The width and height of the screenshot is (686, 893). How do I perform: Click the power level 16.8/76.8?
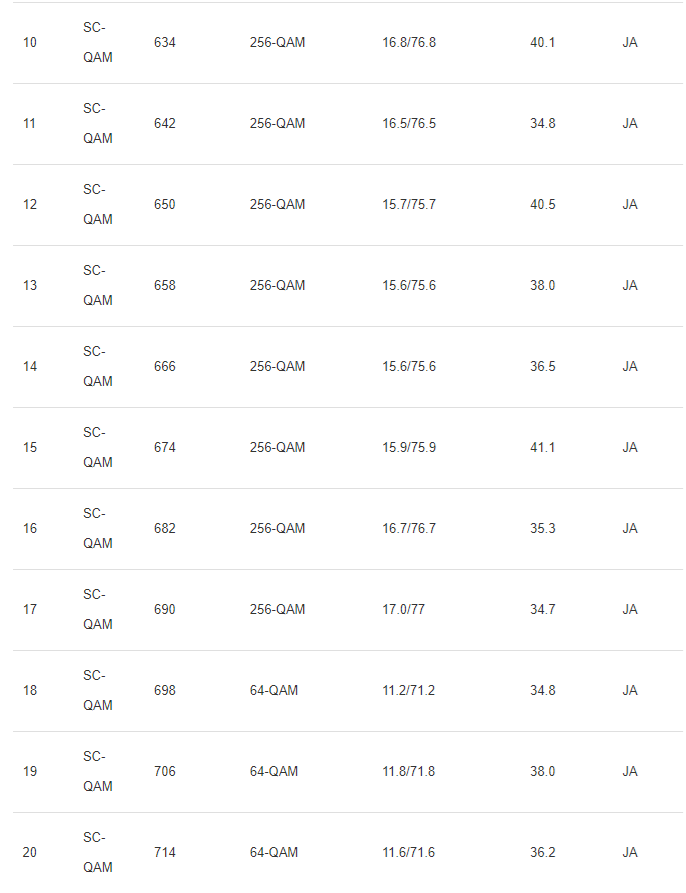pos(409,43)
